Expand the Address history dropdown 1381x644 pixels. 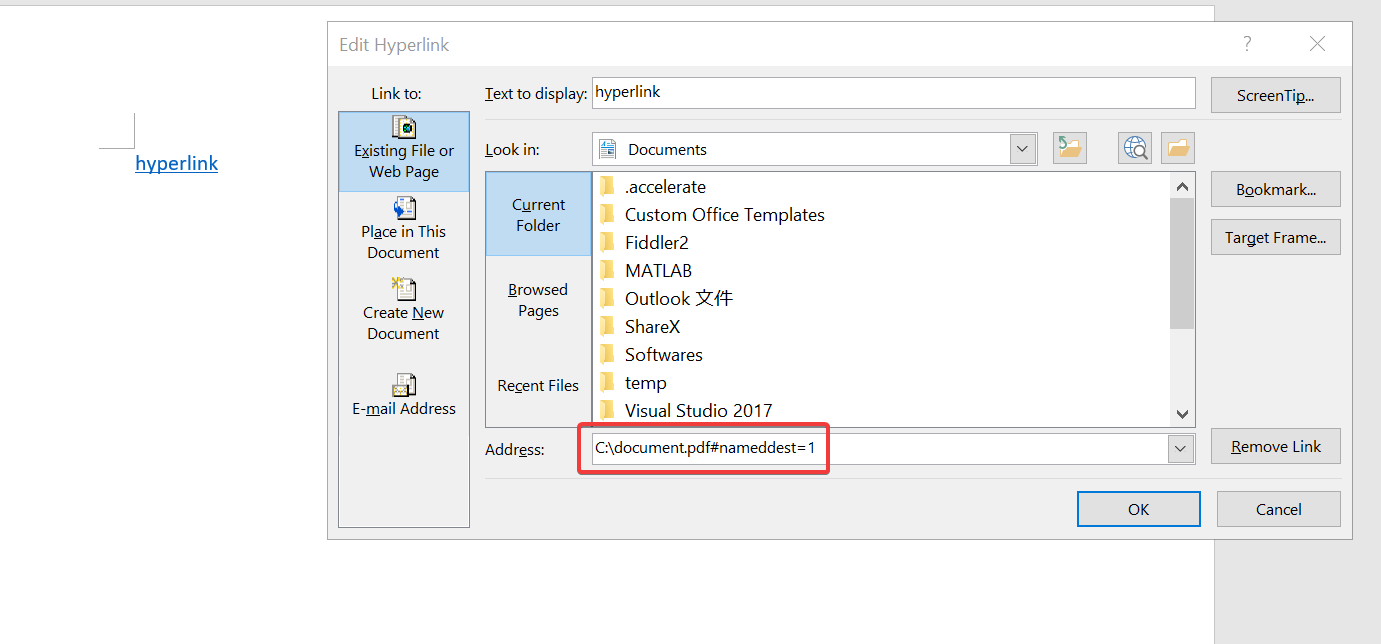pos(1181,449)
